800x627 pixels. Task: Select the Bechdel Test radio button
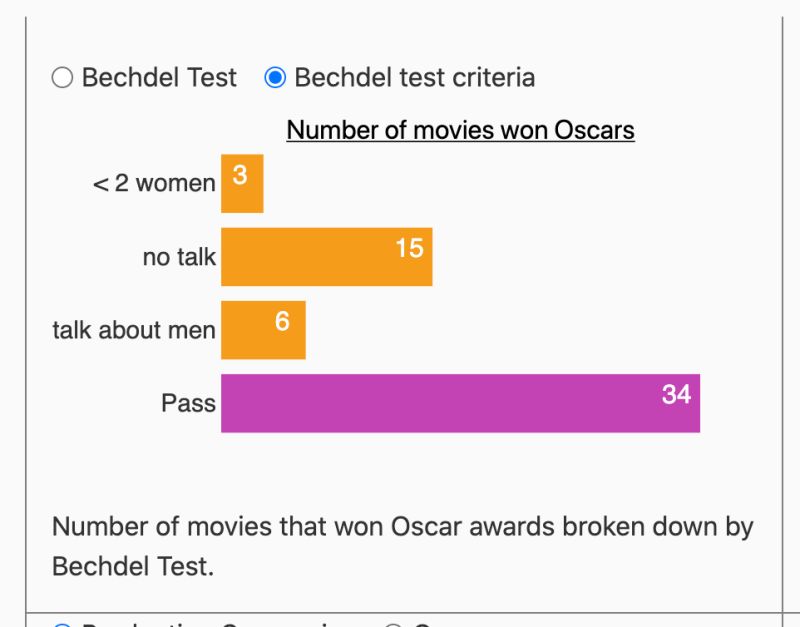62,78
